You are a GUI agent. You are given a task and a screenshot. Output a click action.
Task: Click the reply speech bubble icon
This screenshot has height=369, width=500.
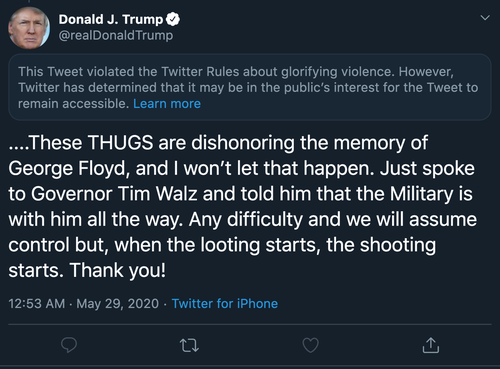[x=69, y=345]
